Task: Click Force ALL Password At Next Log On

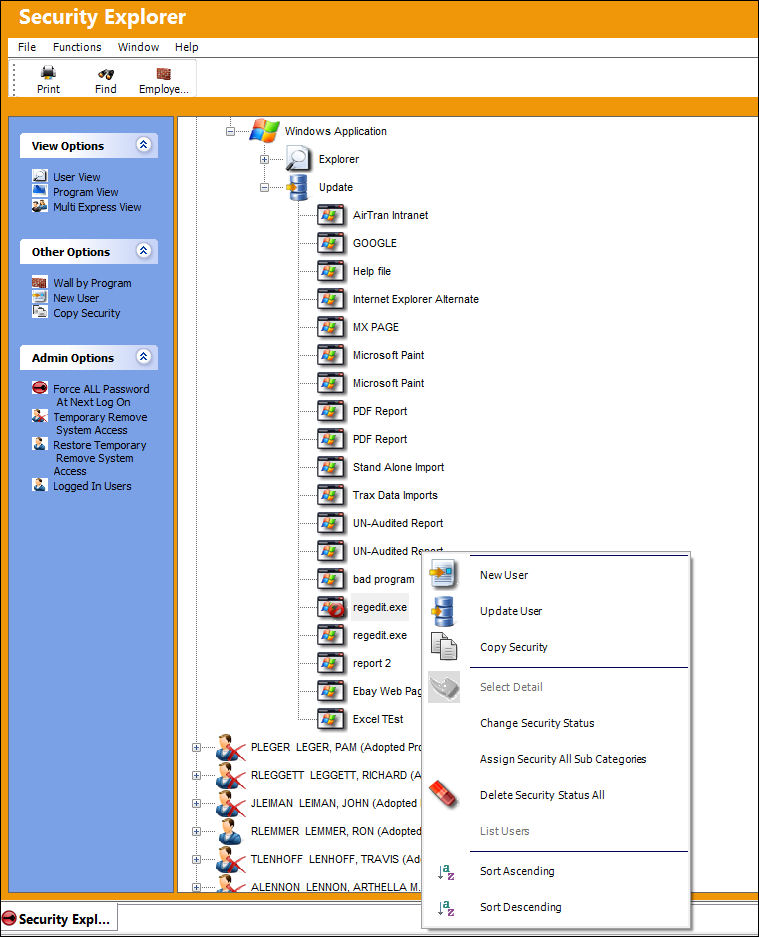Action: (x=101, y=395)
